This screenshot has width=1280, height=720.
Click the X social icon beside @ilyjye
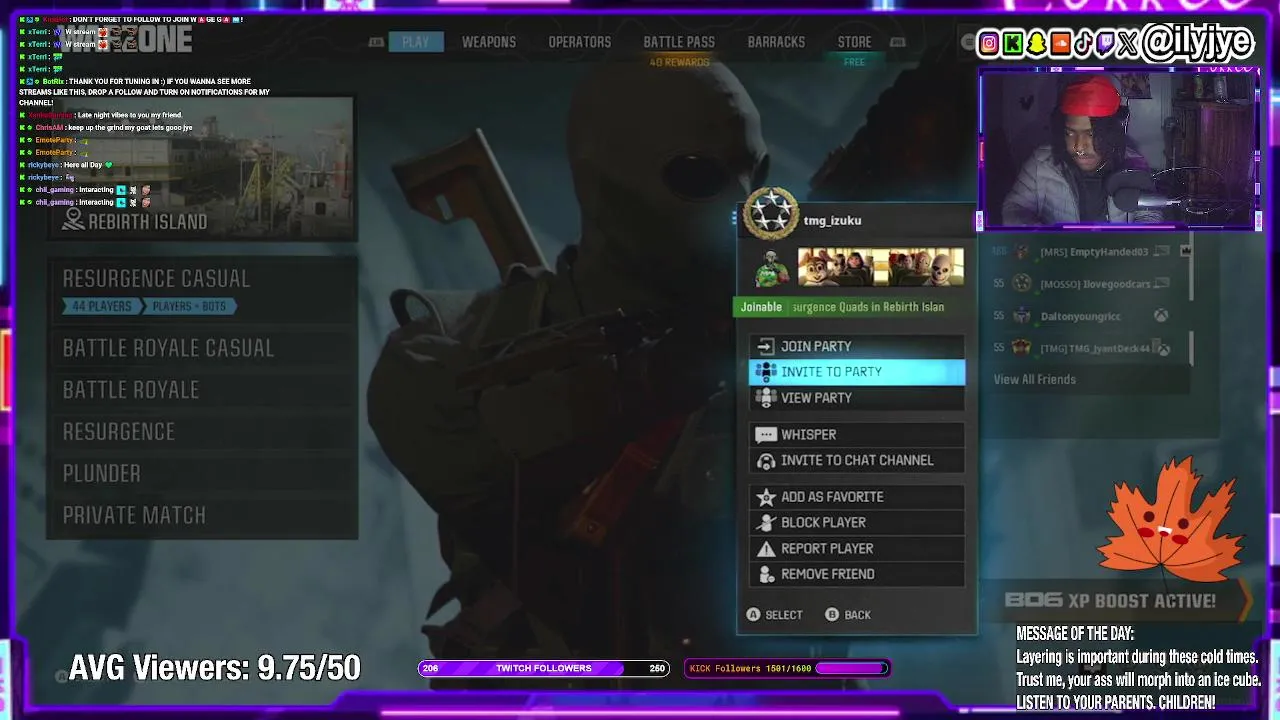[1128, 43]
